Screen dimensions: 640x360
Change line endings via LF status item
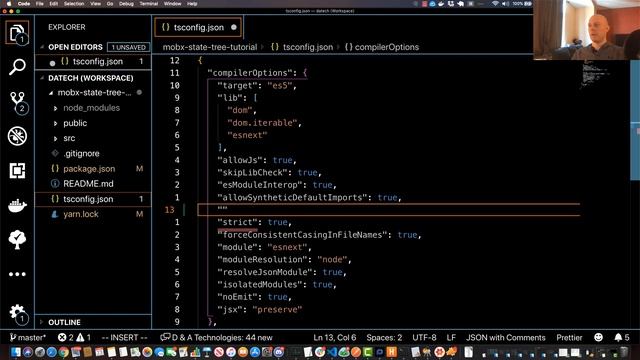pos(451,338)
